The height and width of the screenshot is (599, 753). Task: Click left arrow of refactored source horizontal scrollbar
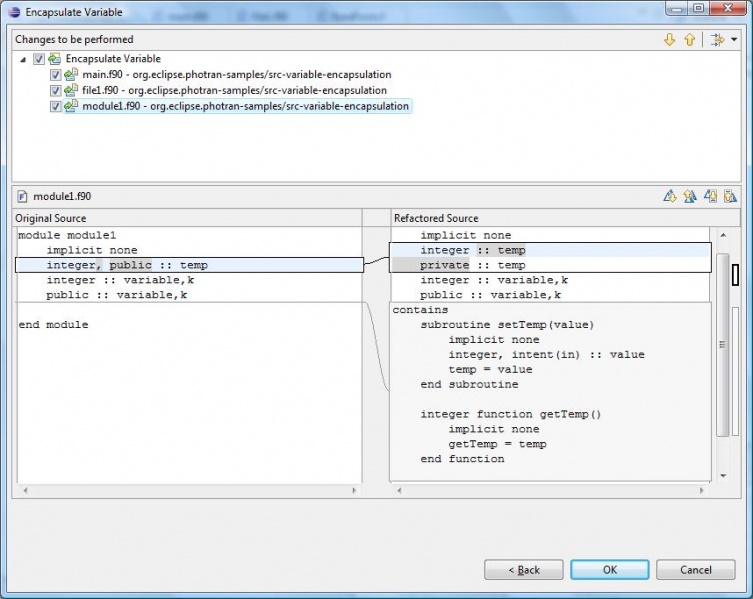tap(399, 490)
